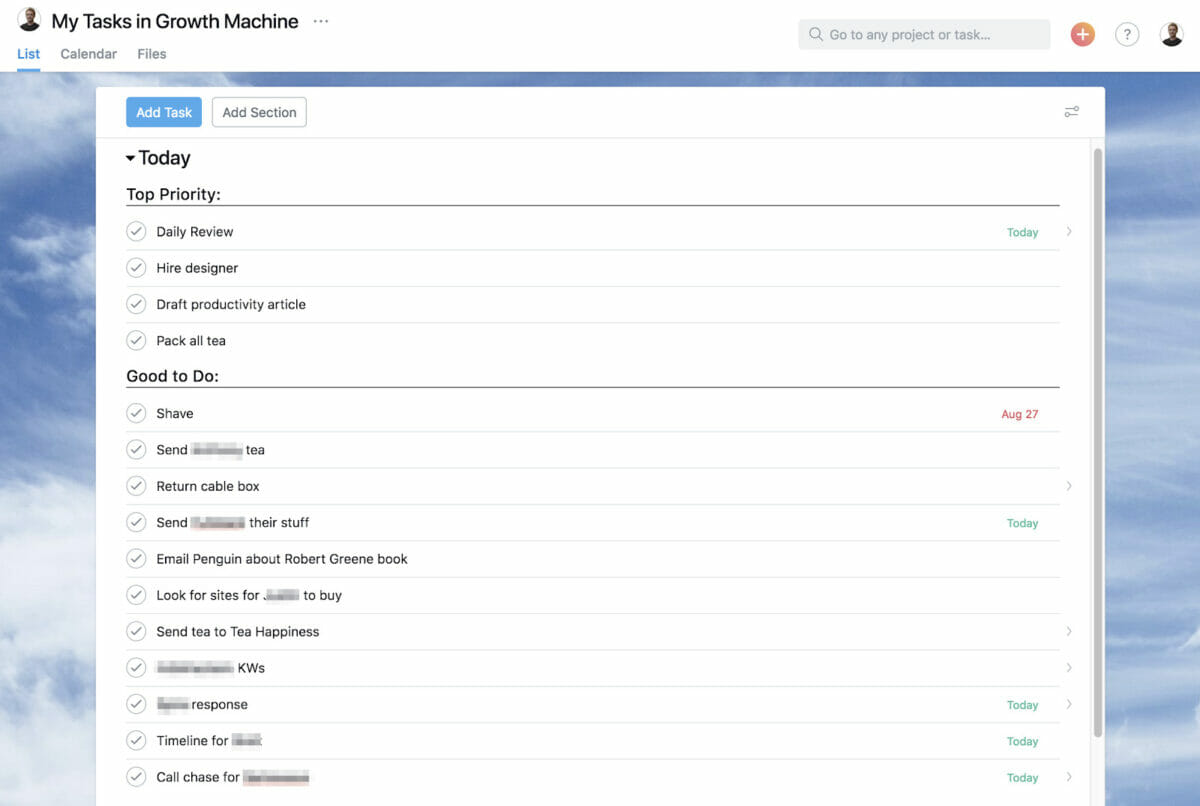Click the Add Section button

tap(259, 112)
